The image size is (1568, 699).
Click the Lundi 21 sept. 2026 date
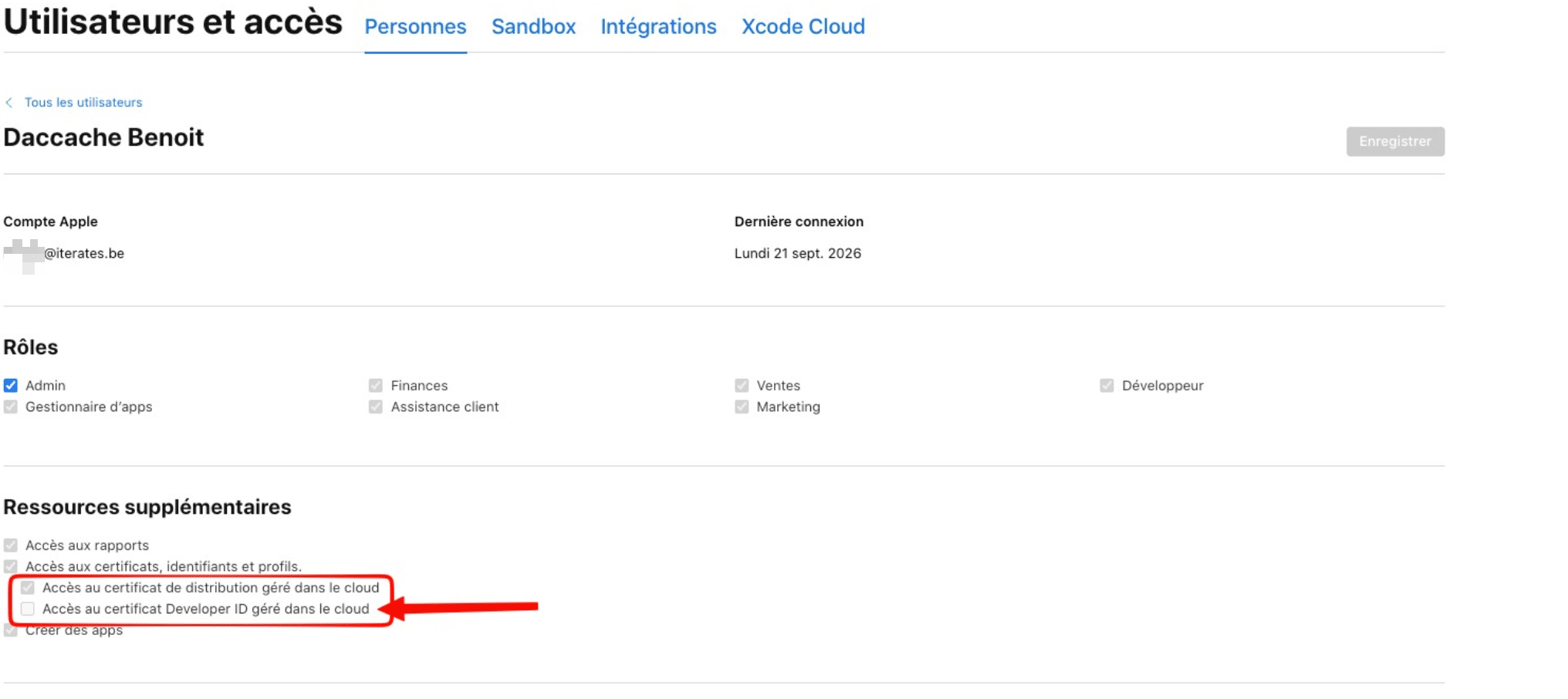point(797,254)
